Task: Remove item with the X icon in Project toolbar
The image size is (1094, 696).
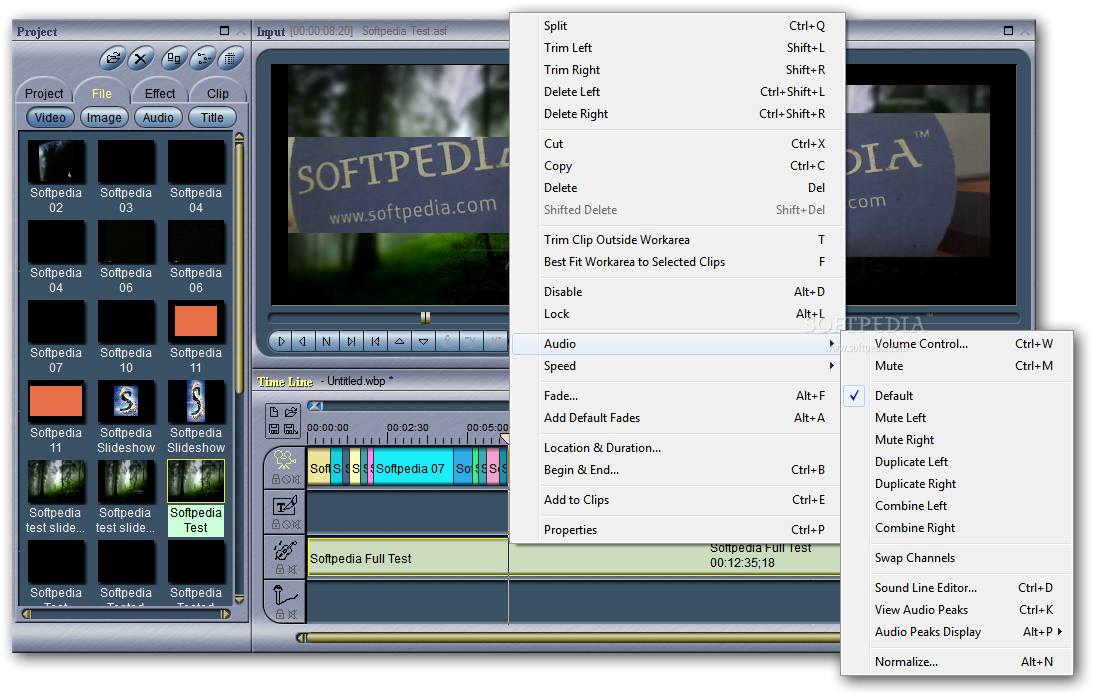Action: click(x=142, y=59)
